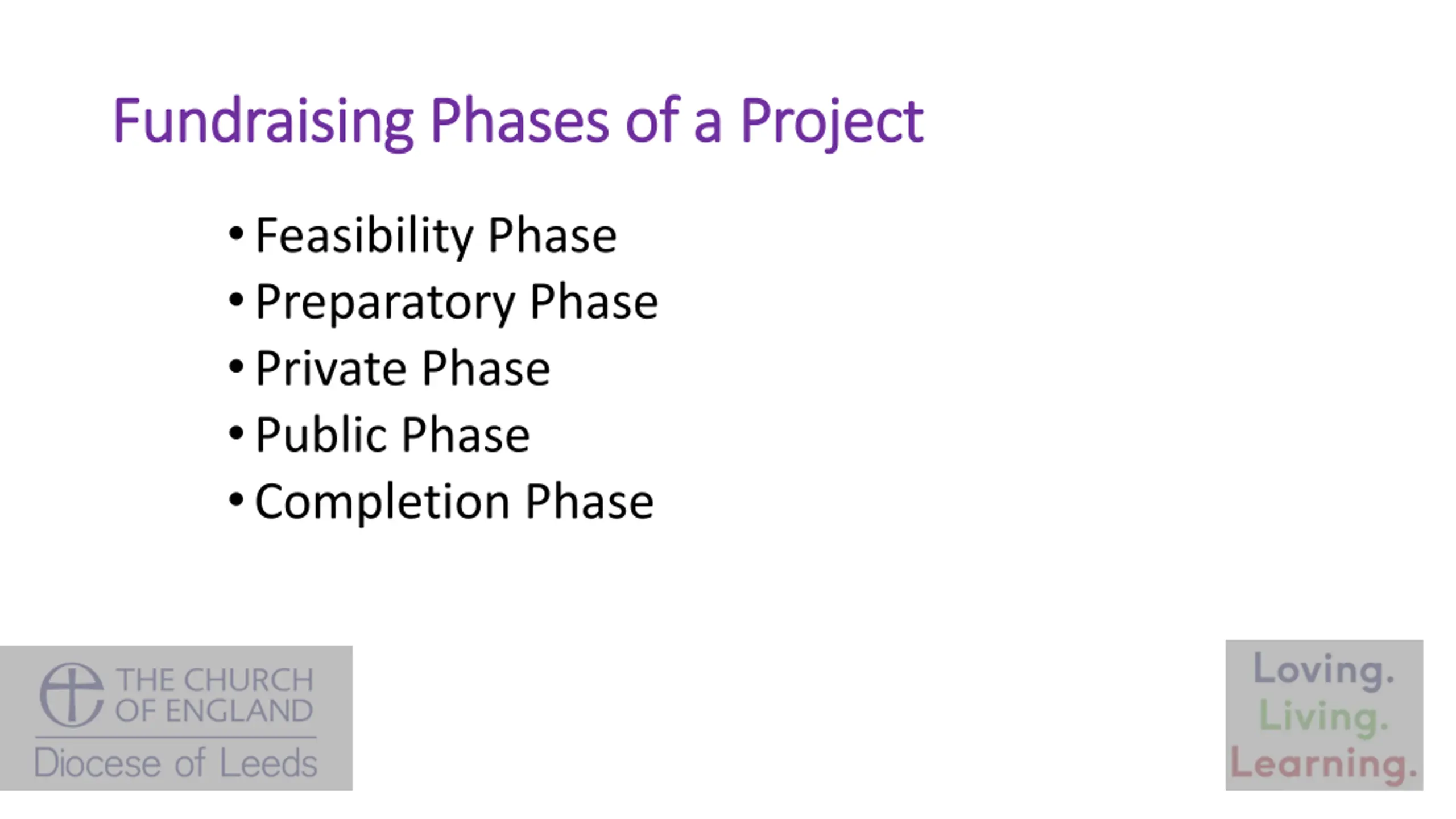Click the divider line above Diocese of Leeds
The image size is (1456, 819).
point(176,737)
